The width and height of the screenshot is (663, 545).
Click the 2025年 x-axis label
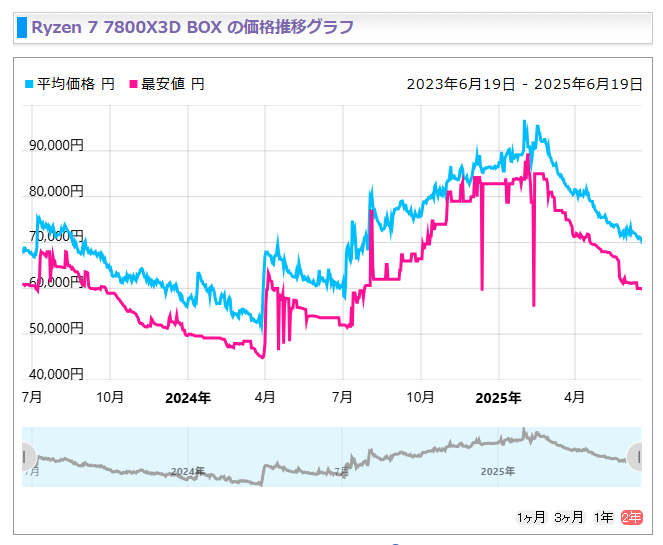click(x=498, y=398)
